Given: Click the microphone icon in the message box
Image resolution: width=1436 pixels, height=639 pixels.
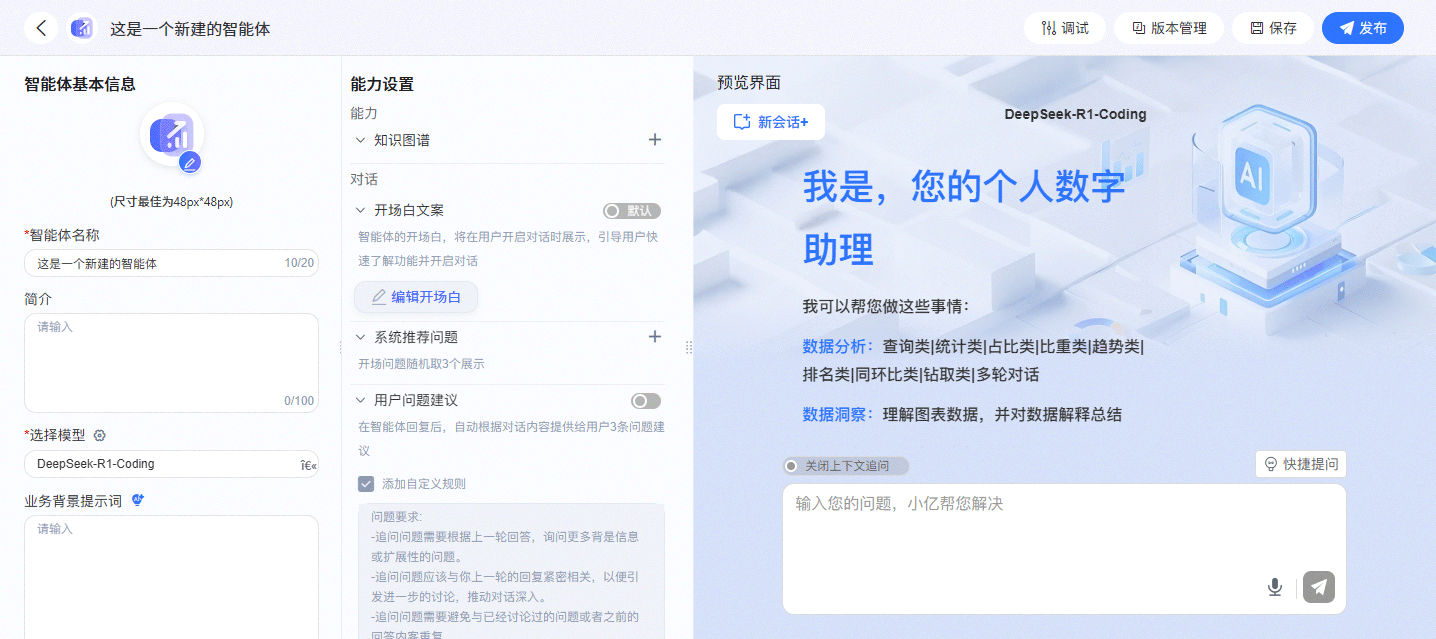Looking at the screenshot, I should [1275, 587].
